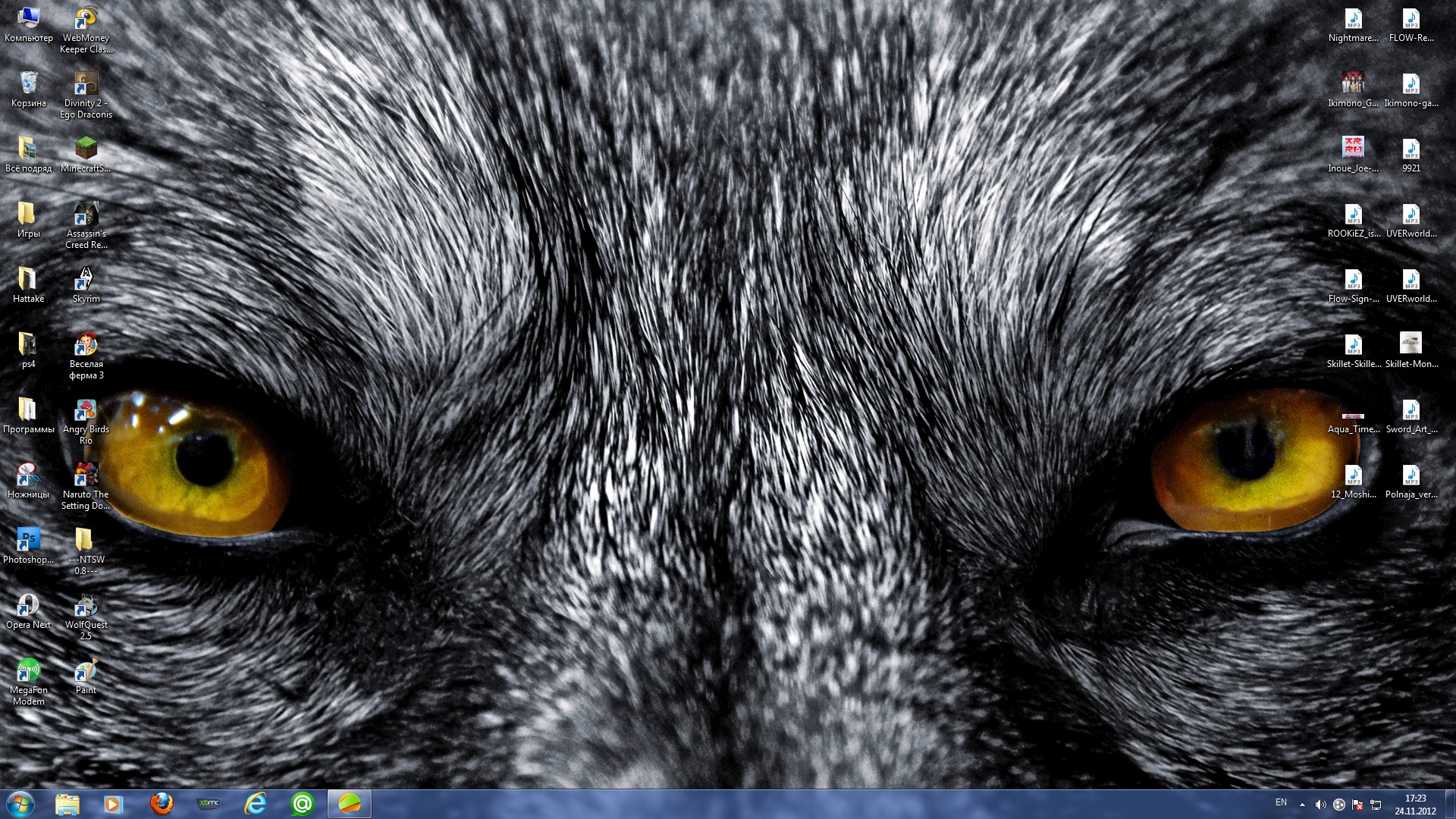Select the Nightmare MP3 file
1456x819 pixels.
pos(1353,20)
